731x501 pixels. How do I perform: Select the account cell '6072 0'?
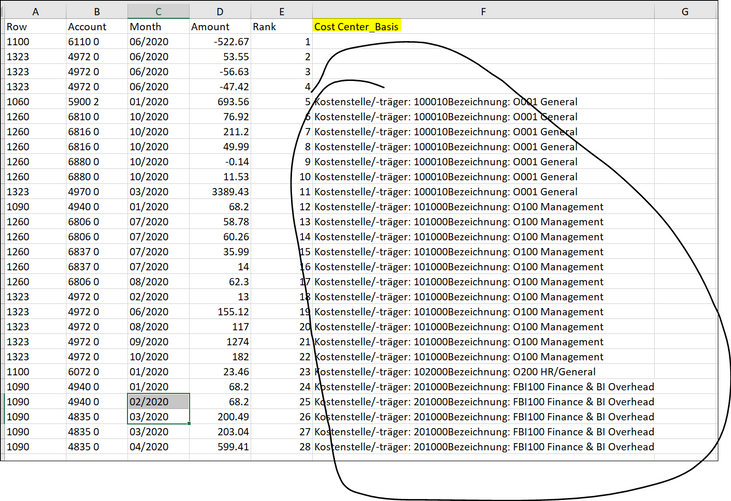[x=97, y=371]
